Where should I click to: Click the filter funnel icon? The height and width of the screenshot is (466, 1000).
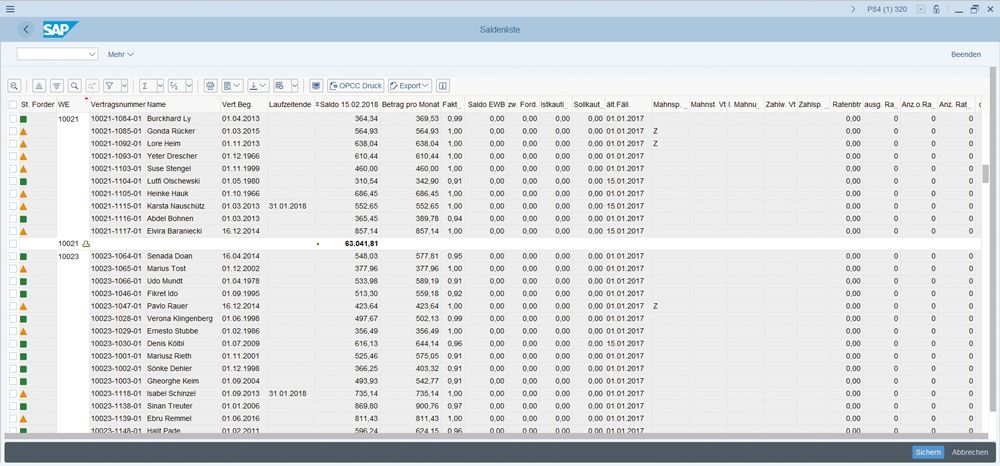pyautogui.click(x=110, y=86)
